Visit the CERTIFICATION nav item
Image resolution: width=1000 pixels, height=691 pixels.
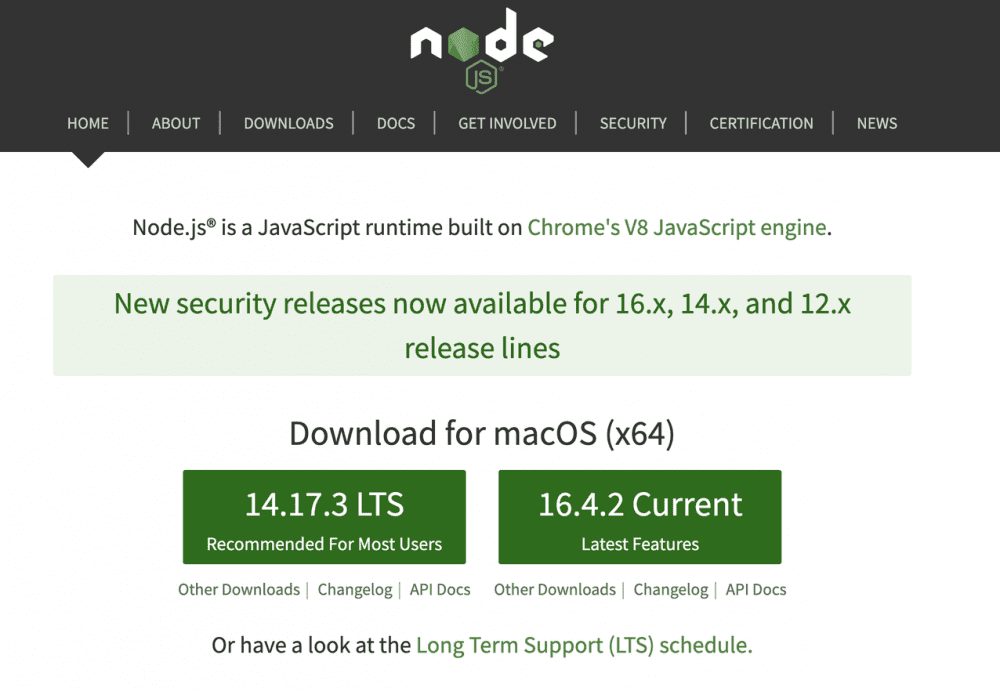click(761, 123)
